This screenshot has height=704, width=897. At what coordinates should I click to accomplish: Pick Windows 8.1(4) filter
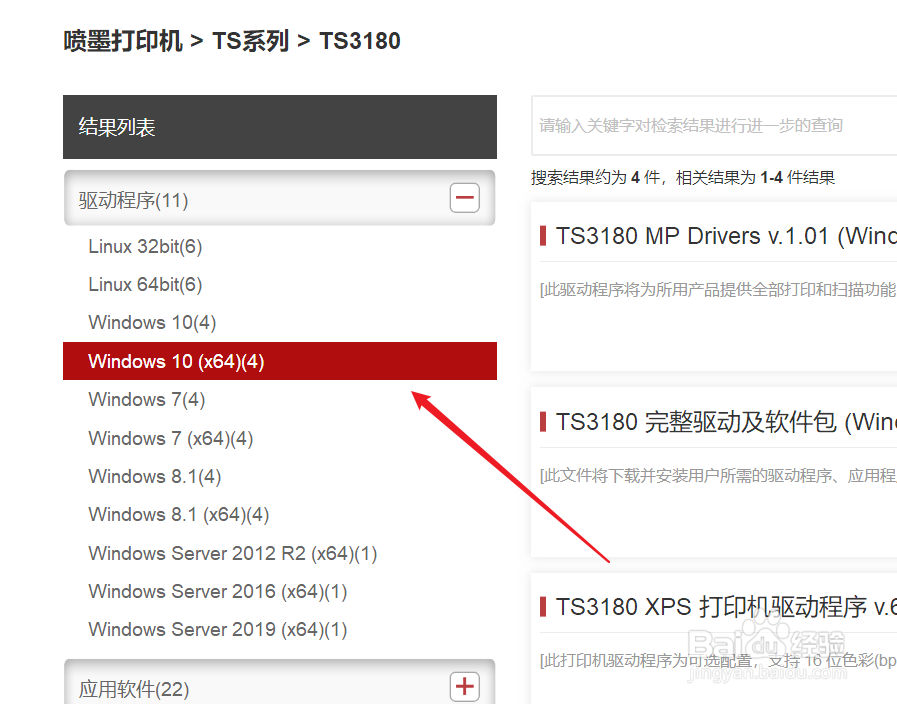coord(154,476)
